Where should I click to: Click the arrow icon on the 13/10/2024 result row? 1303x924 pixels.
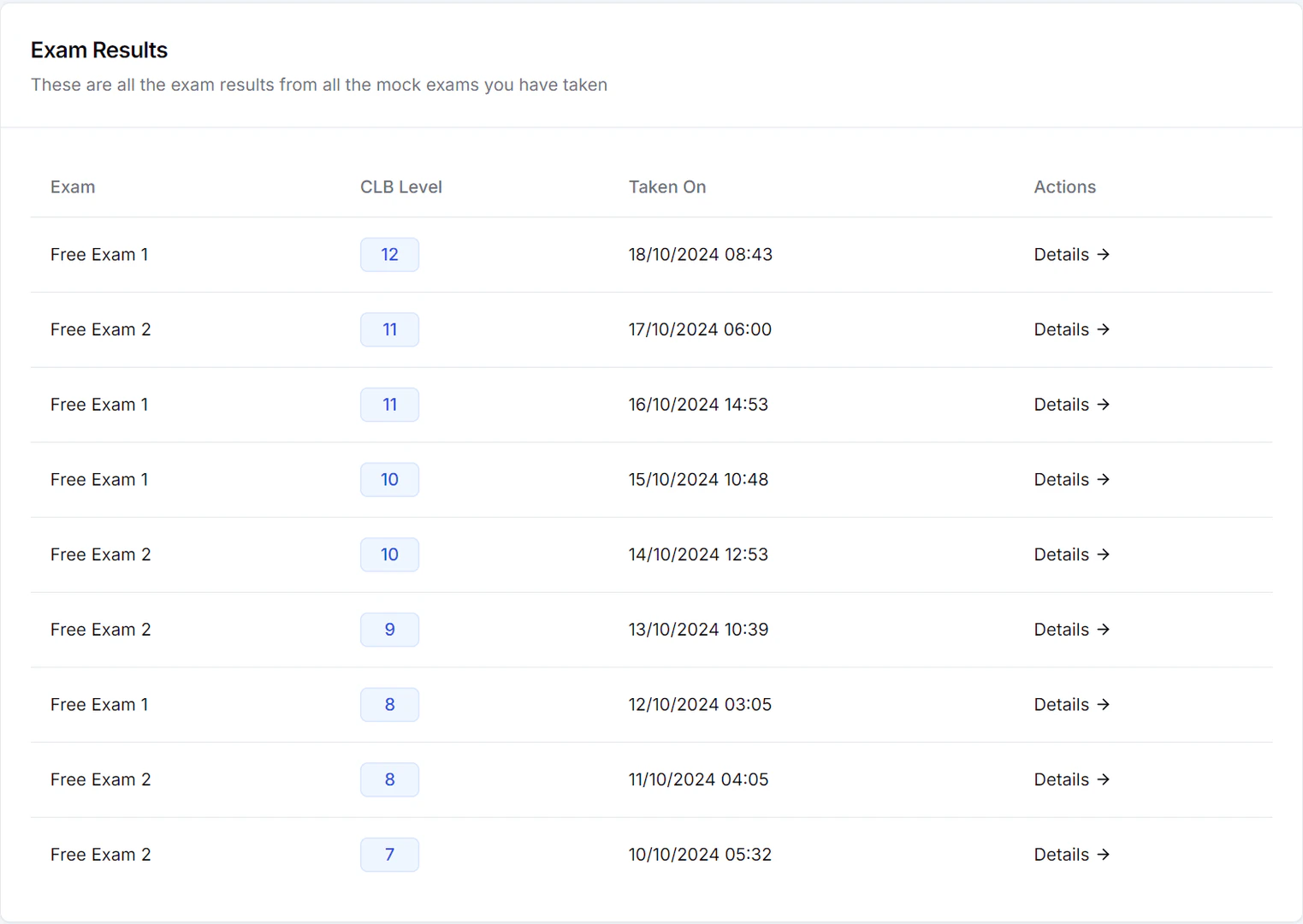pyautogui.click(x=1104, y=629)
